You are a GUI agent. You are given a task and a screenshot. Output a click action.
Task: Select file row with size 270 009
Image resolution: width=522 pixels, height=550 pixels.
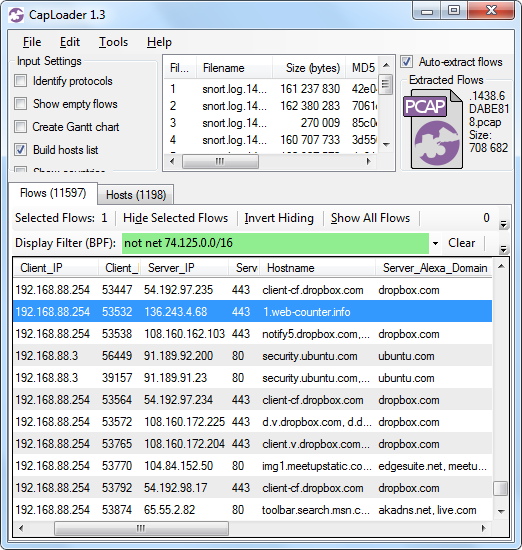tap(271, 123)
